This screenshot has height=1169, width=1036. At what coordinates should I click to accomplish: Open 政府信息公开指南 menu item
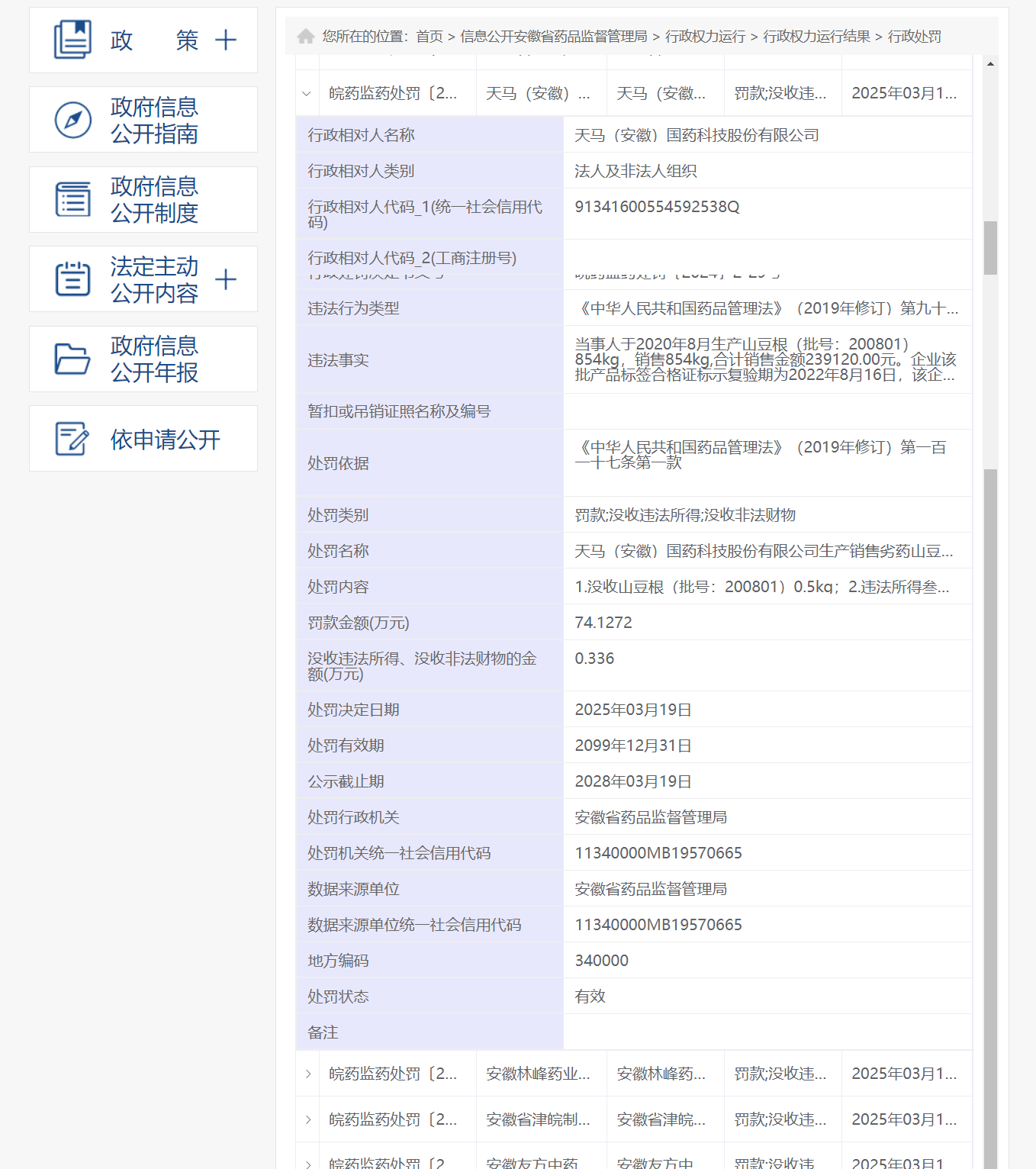(x=143, y=120)
